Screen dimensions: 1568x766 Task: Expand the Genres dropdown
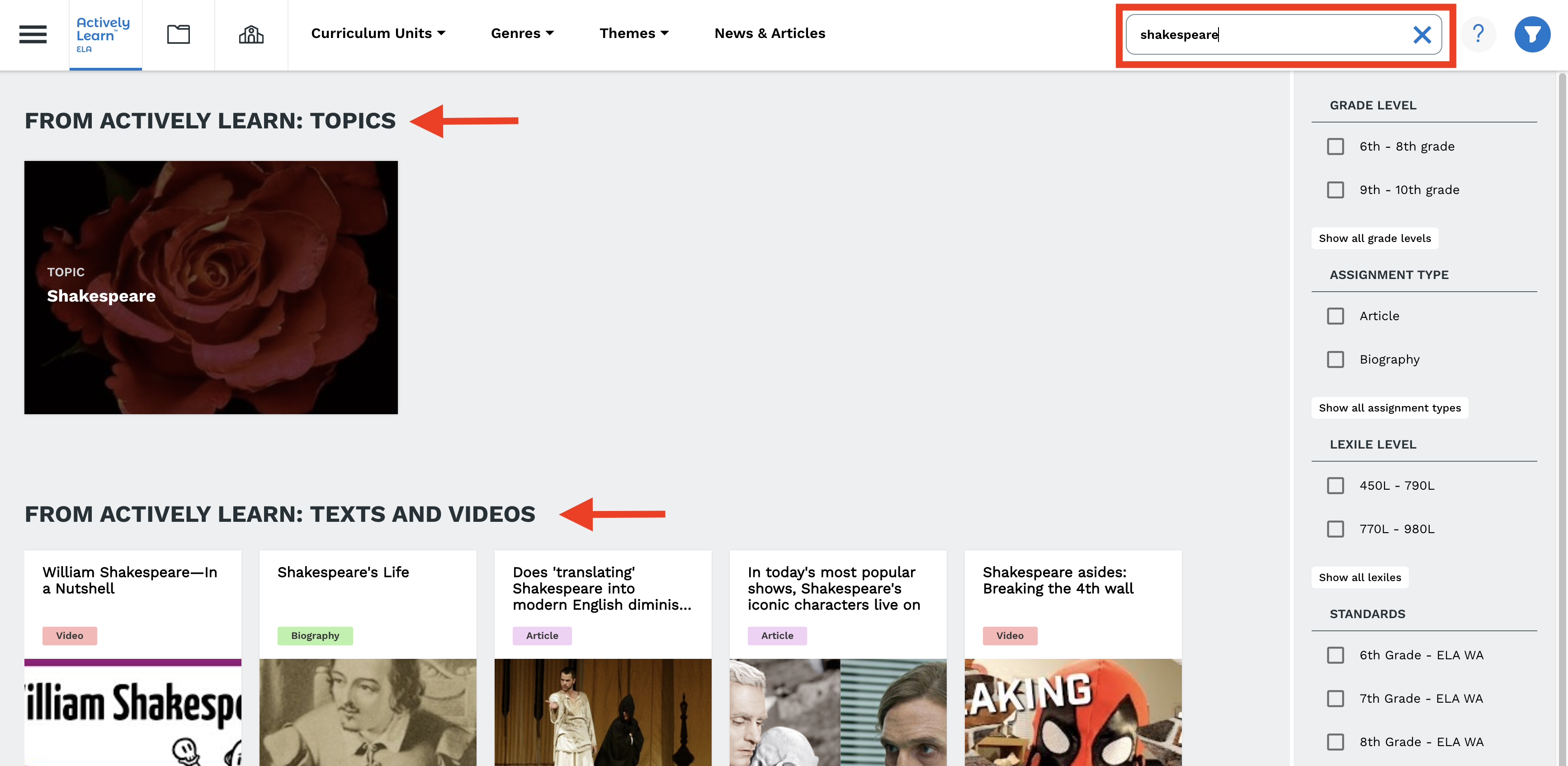(522, 33)
